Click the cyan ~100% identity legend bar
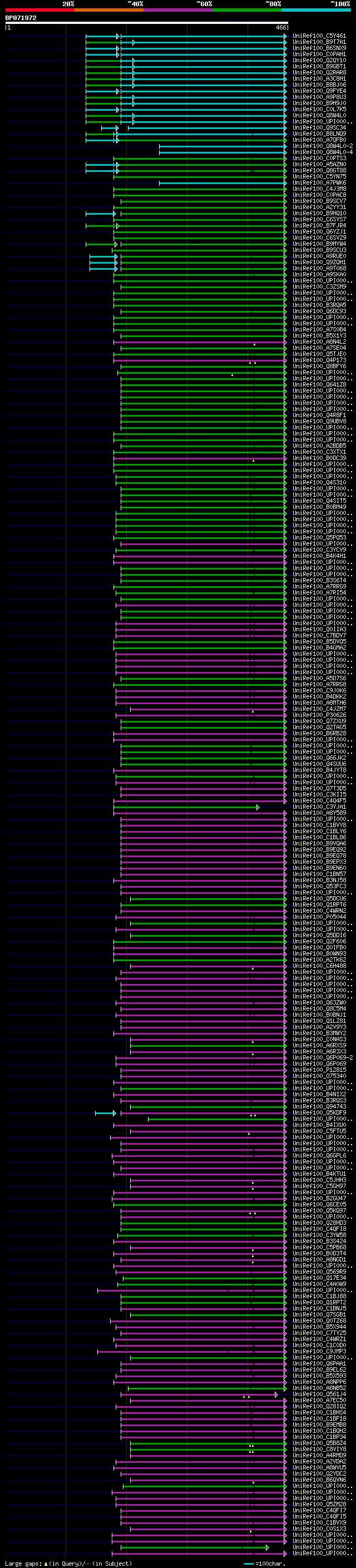Viewport: 356px width, 1568px height. (x=317, y=10)
